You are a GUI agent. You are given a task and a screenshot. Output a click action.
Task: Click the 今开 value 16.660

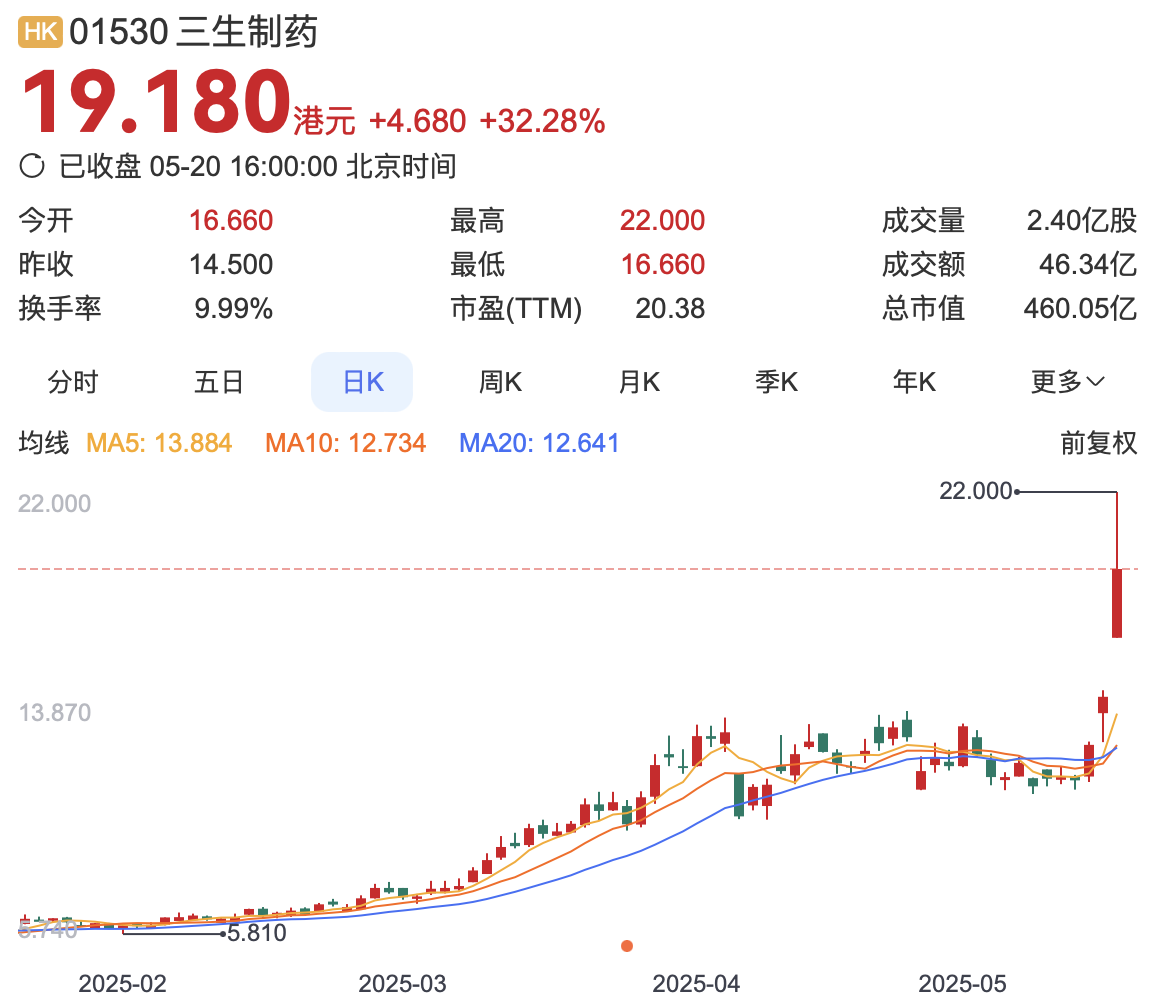231,220
